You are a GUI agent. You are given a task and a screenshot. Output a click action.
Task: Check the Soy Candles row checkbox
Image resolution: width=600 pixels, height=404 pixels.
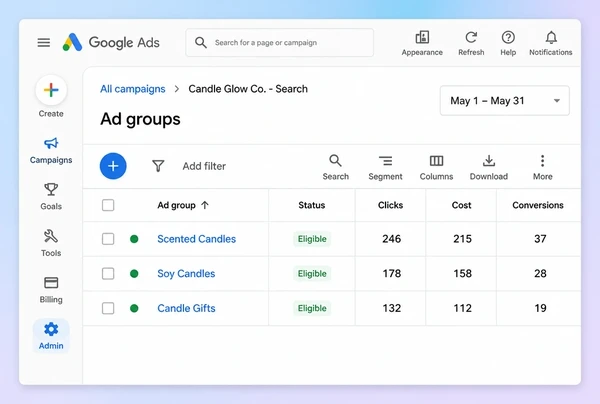point(108,274)
